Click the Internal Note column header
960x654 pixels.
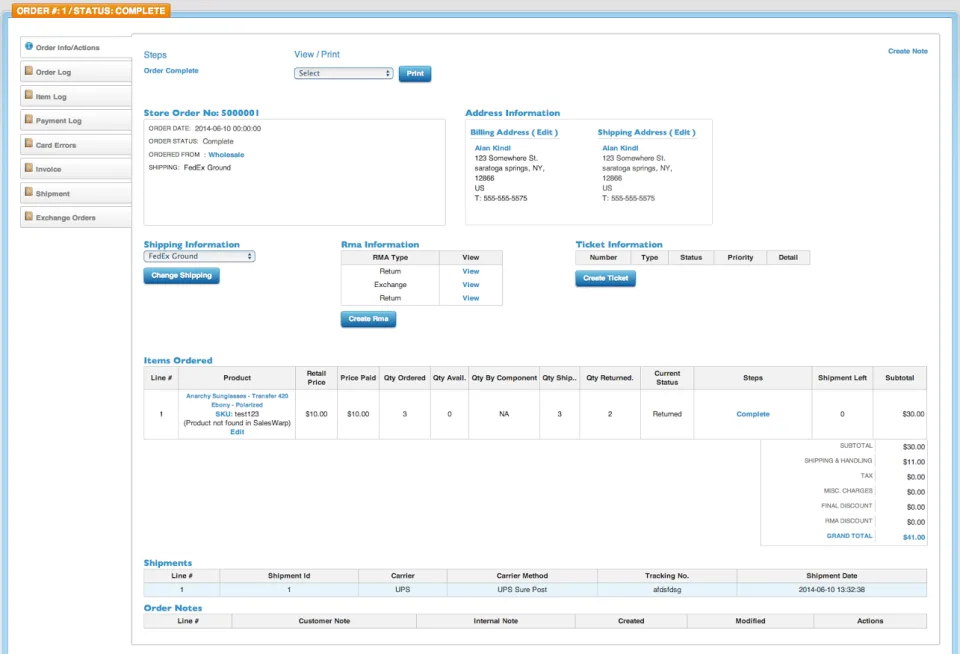click(x=495, y=621)
